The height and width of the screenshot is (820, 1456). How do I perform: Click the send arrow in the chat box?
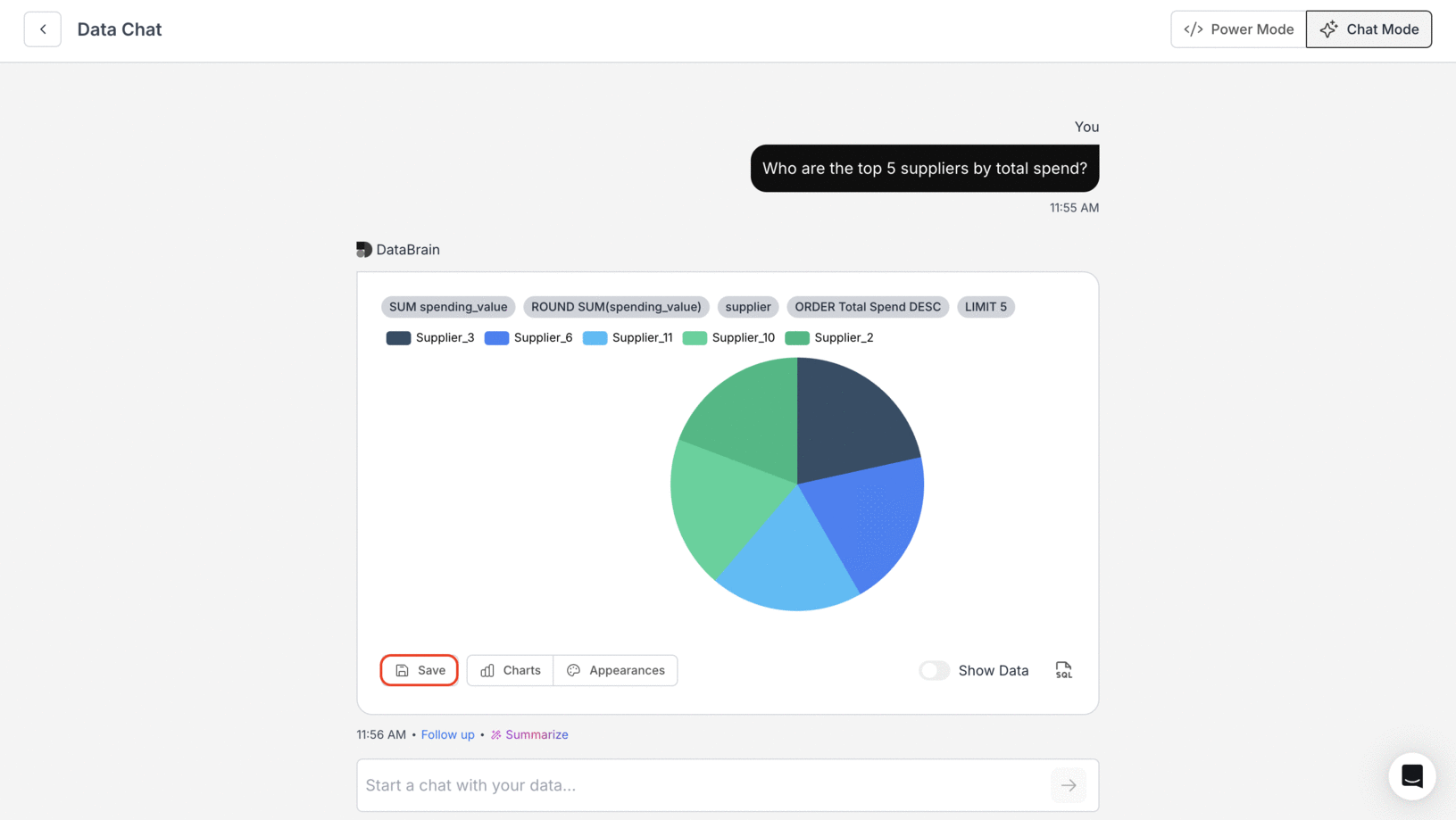coord(1068,785)
